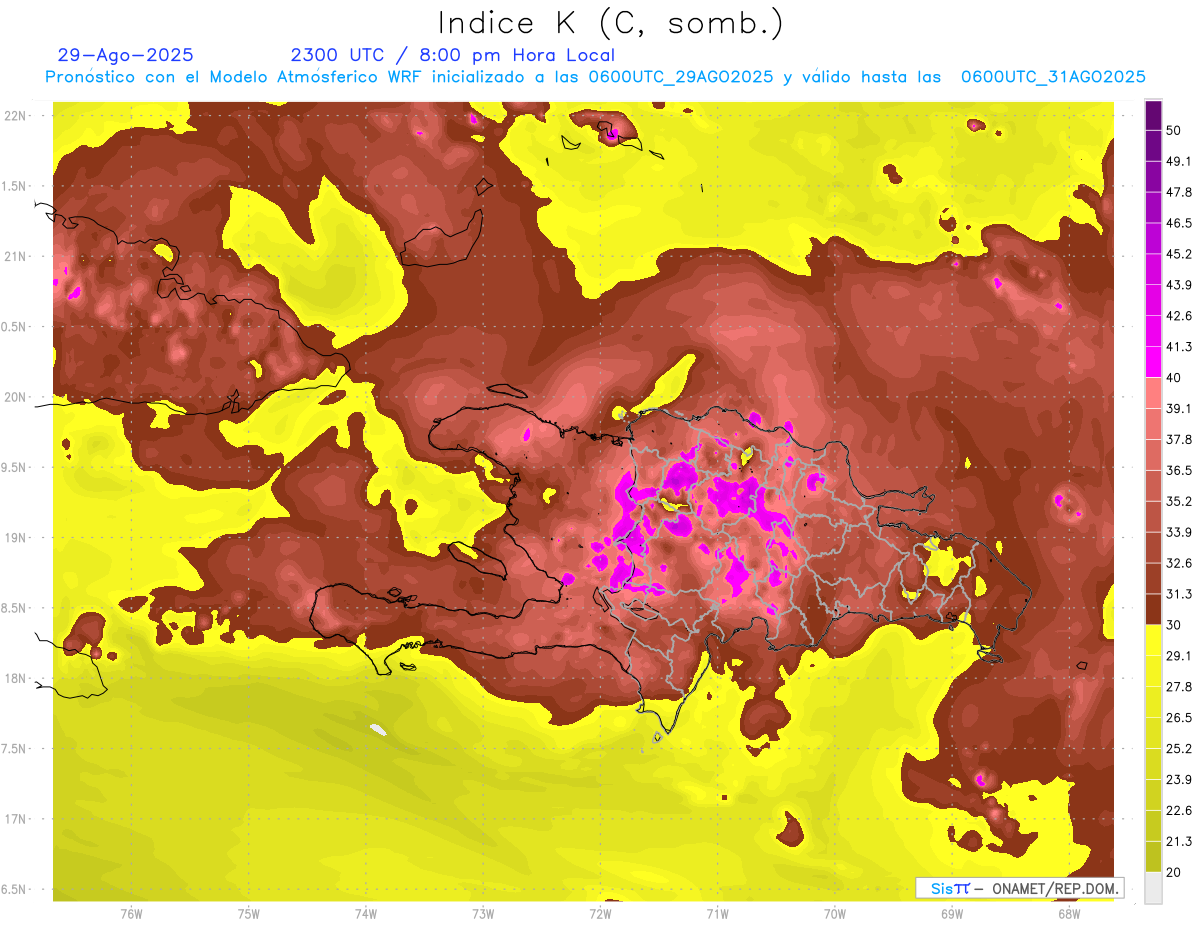1200x927 pixels.
Task: Select the colorbar value "41.3"
Action: pyautogui.click(x=1178, y=347)
